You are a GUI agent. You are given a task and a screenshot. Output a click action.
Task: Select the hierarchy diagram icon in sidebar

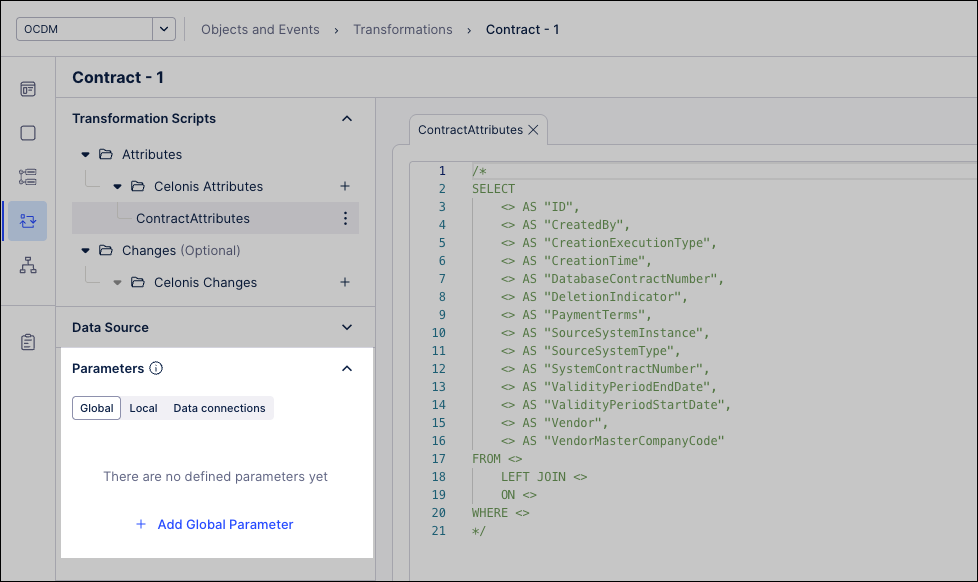(28, 265)
